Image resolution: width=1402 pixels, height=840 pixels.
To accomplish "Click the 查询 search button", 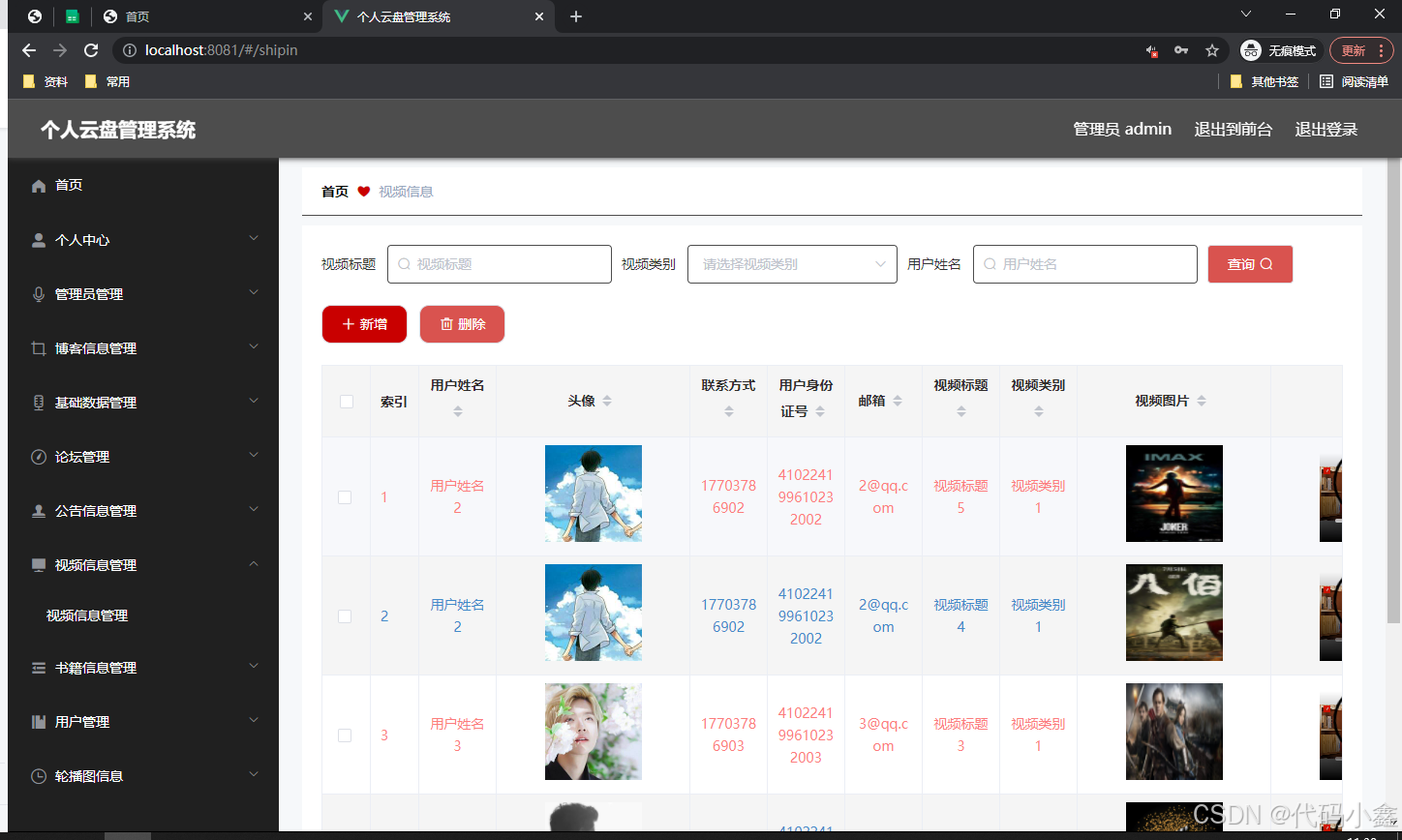I will click(1250, 264).
